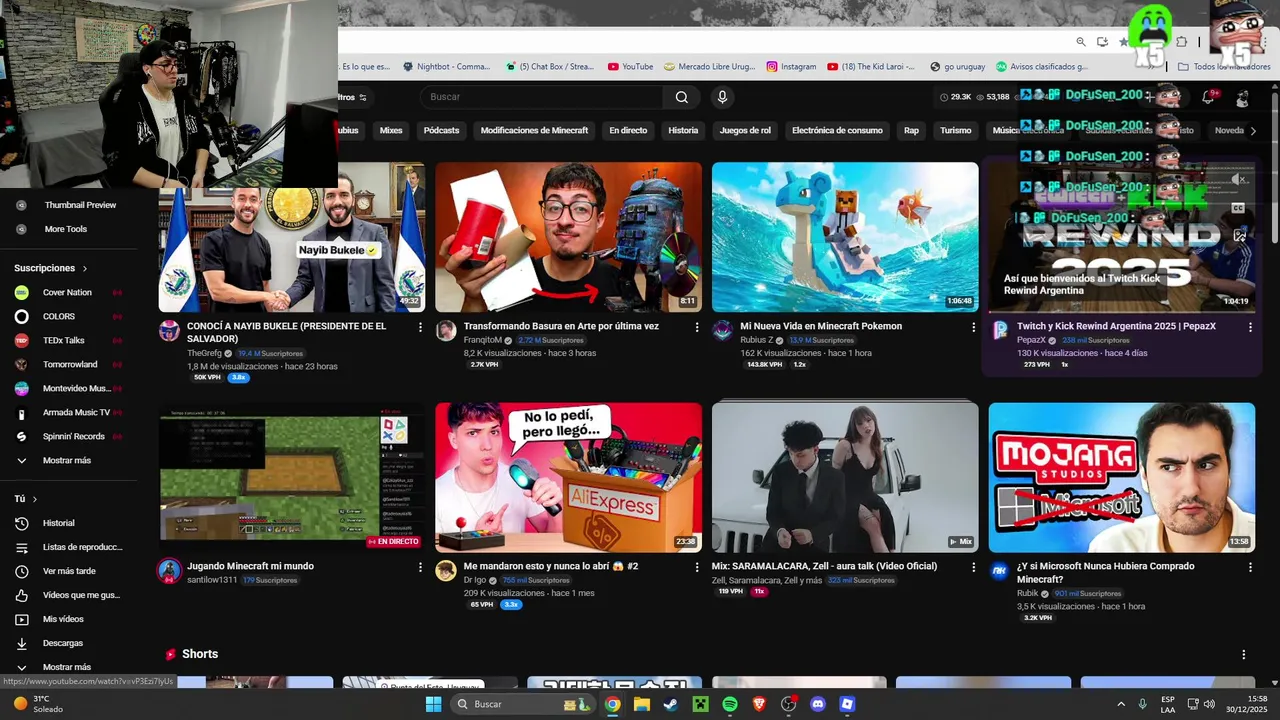Open video title Jugando Minecraft mi mundo
This screenshot has height=720, width=1280.
(250, 566)
